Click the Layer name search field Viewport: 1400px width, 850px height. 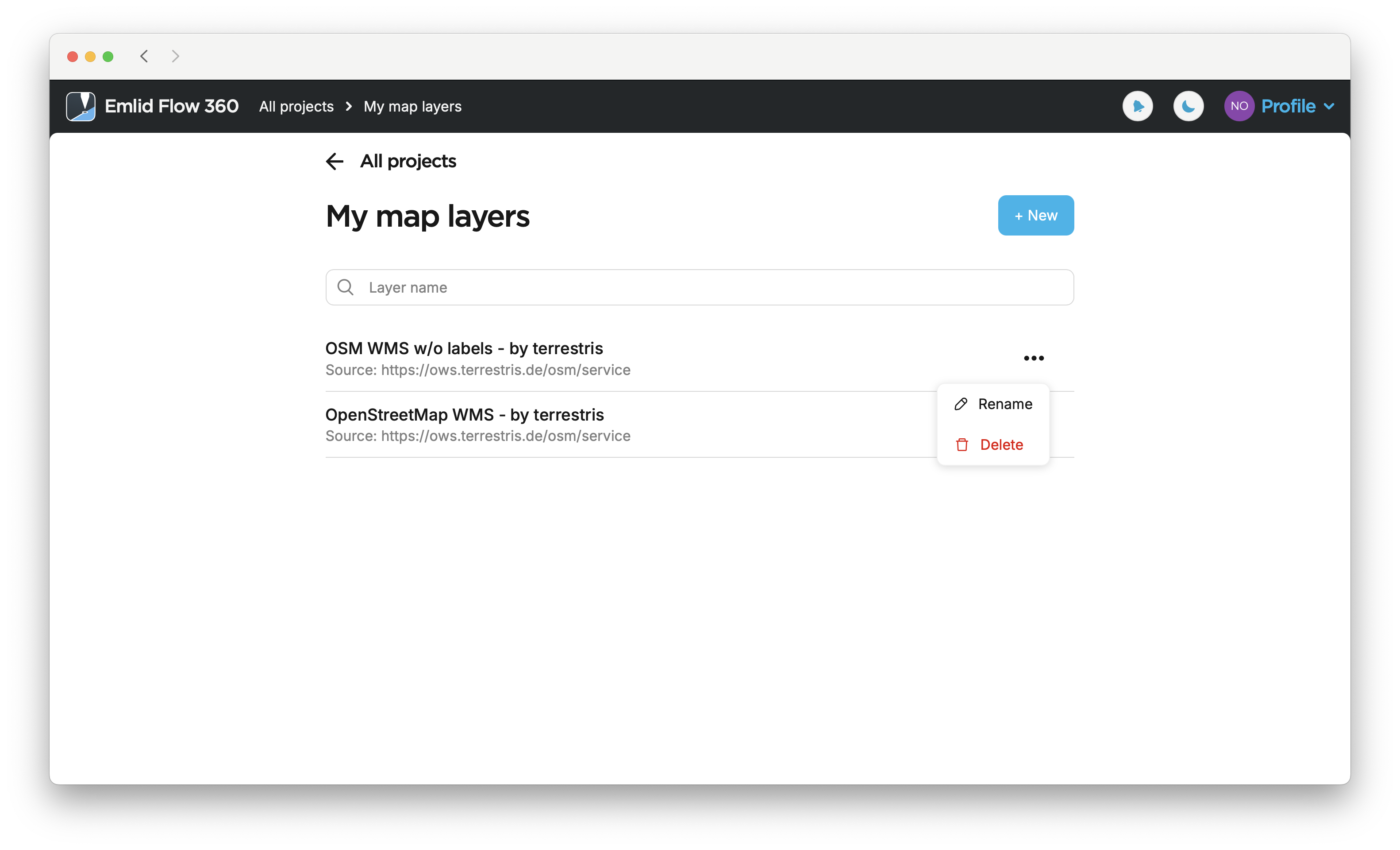click(700, 287)
